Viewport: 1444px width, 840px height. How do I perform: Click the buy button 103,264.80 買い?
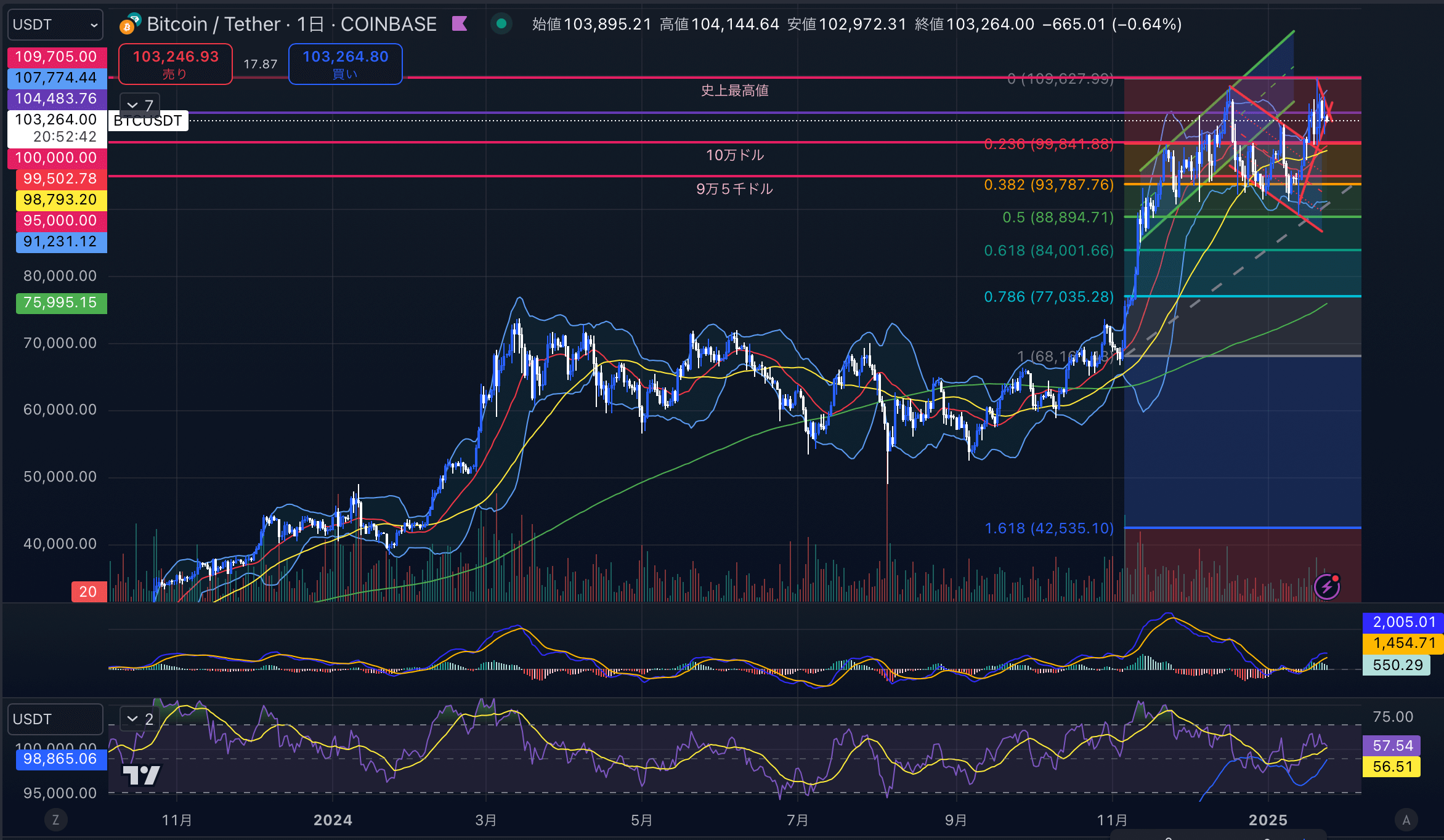(x=346, y=64)
